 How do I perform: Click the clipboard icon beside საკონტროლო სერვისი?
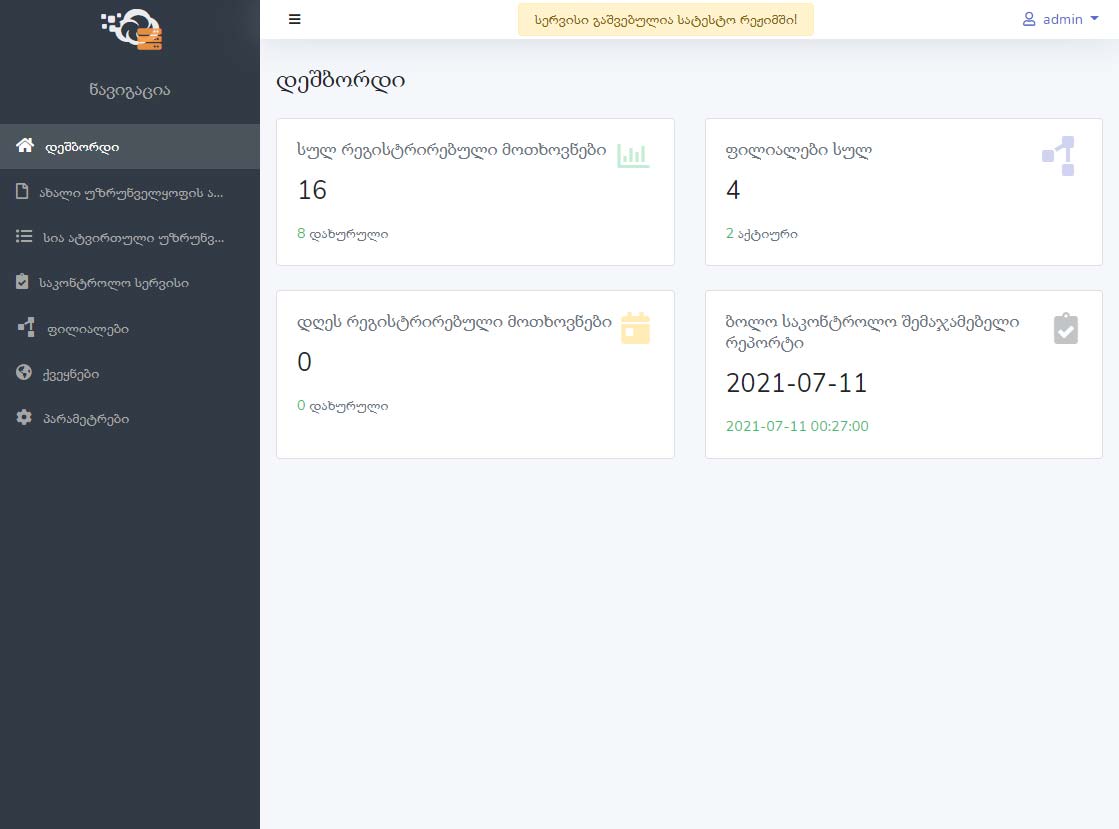(x=23, y=283)
